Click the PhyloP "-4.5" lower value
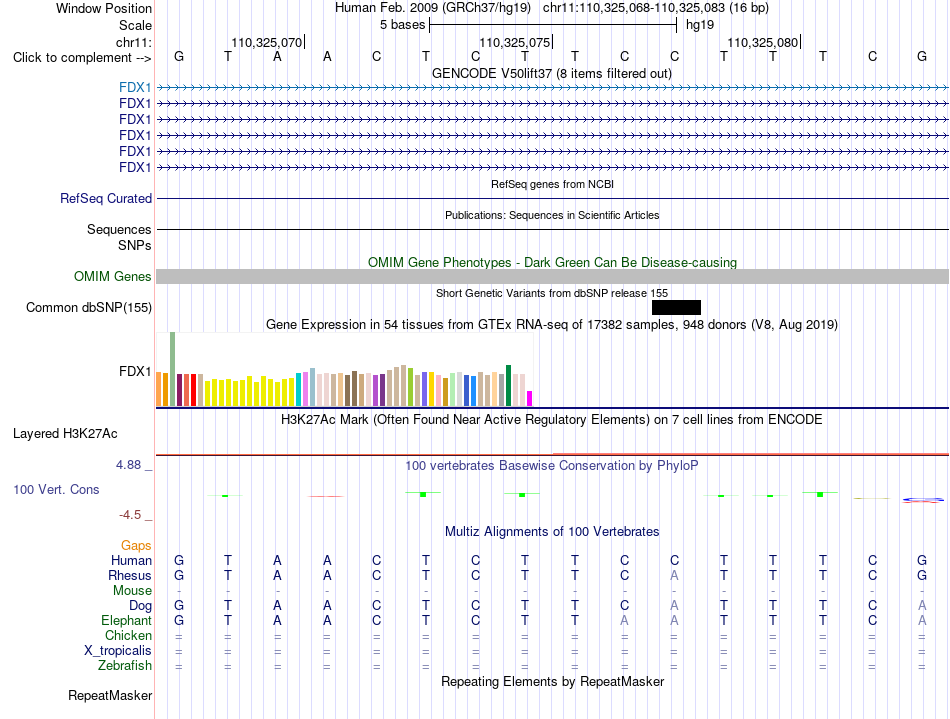 tap(130, 515)
